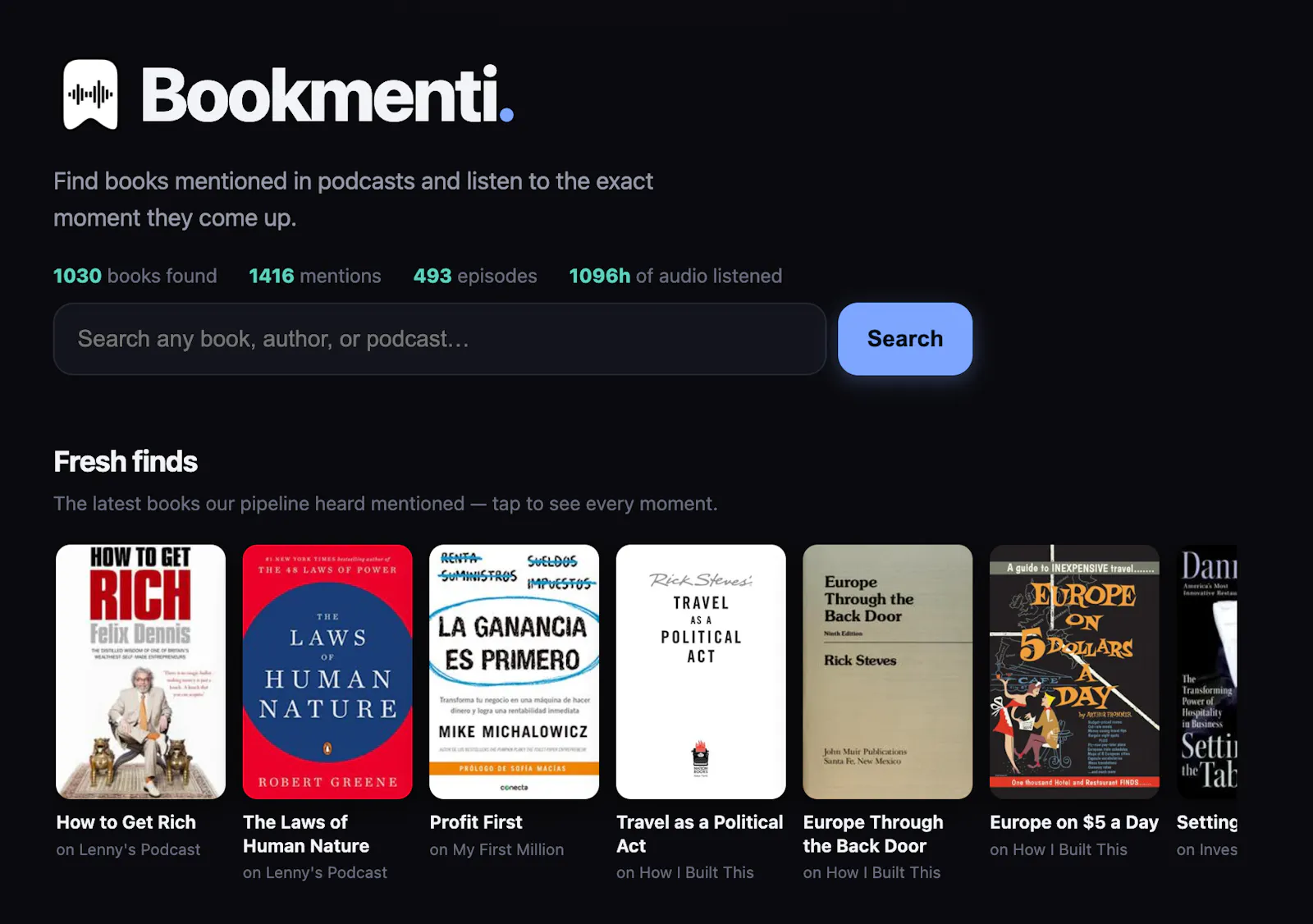Click 'on How I Built This' under Travel as a Political Act
Screen dimensions: 1313x924
[x=685, y=872]
